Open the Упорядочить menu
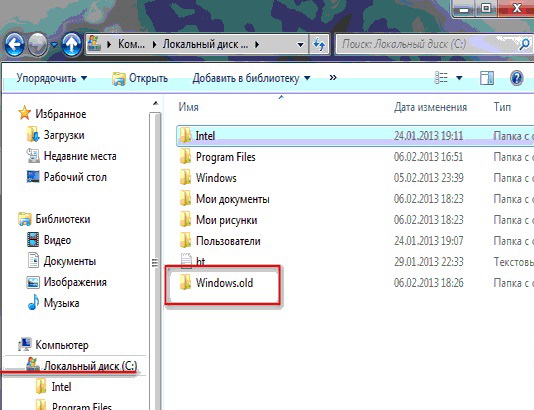 tap(51, 78)
